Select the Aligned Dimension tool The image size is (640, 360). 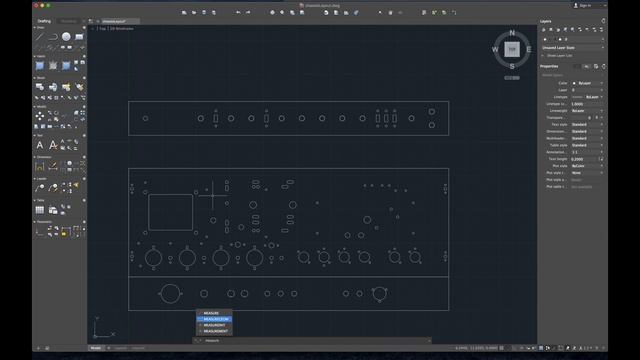(53, 166)
